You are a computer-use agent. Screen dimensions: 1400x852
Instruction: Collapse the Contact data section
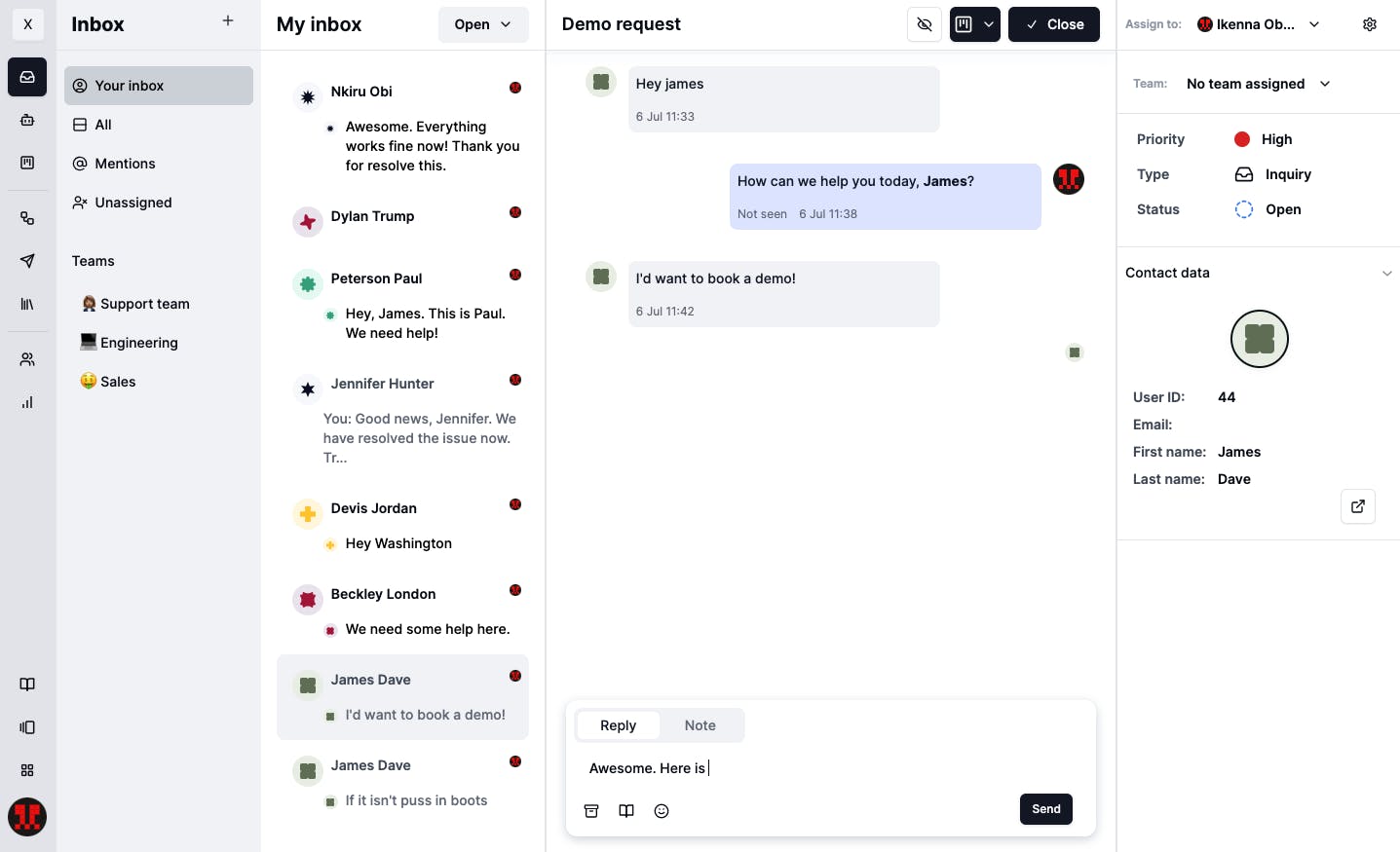(1386, 274)
